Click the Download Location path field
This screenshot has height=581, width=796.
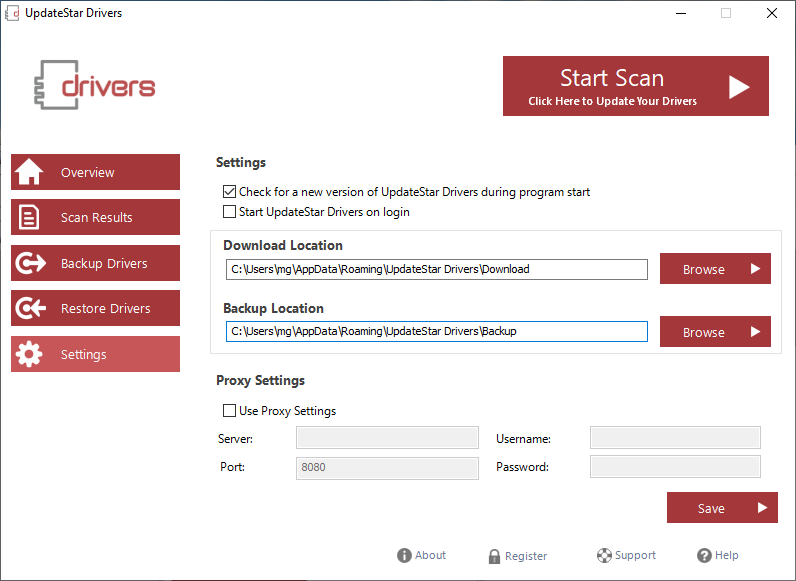pos(436,269)
